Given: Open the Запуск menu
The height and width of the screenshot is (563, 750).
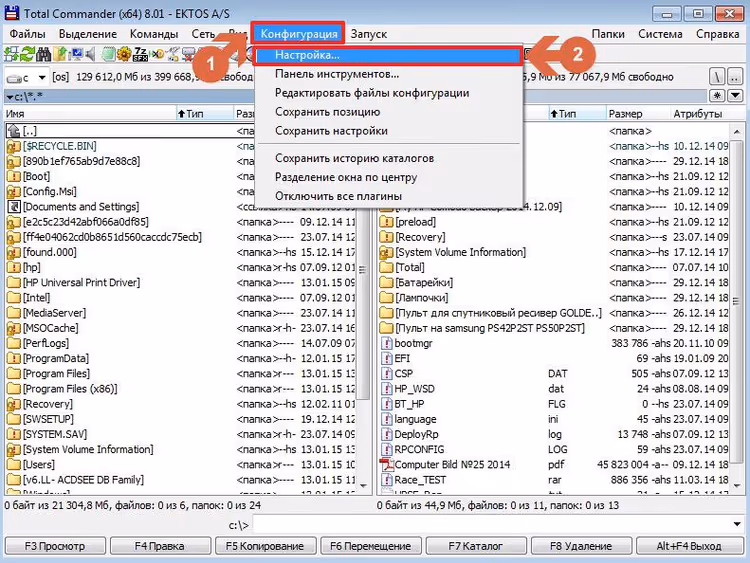Looking at the screenshot, I should tap(369, 34).
